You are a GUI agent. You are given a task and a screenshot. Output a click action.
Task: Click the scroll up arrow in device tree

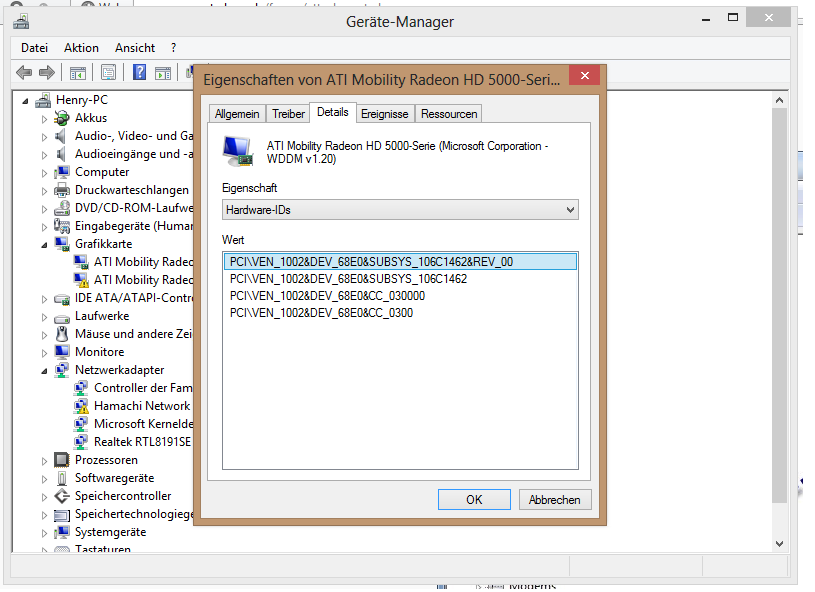tap(779, 100)
